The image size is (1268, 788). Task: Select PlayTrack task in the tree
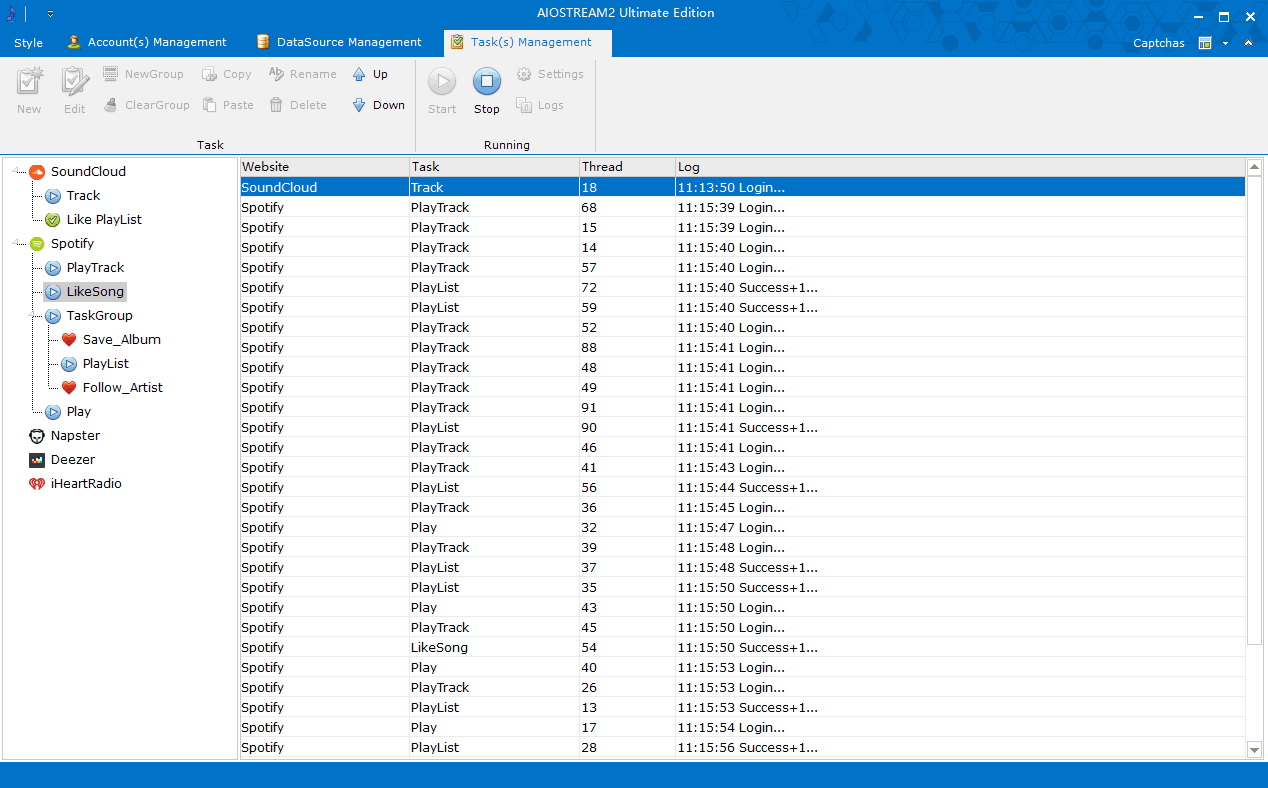click(95, 268)
